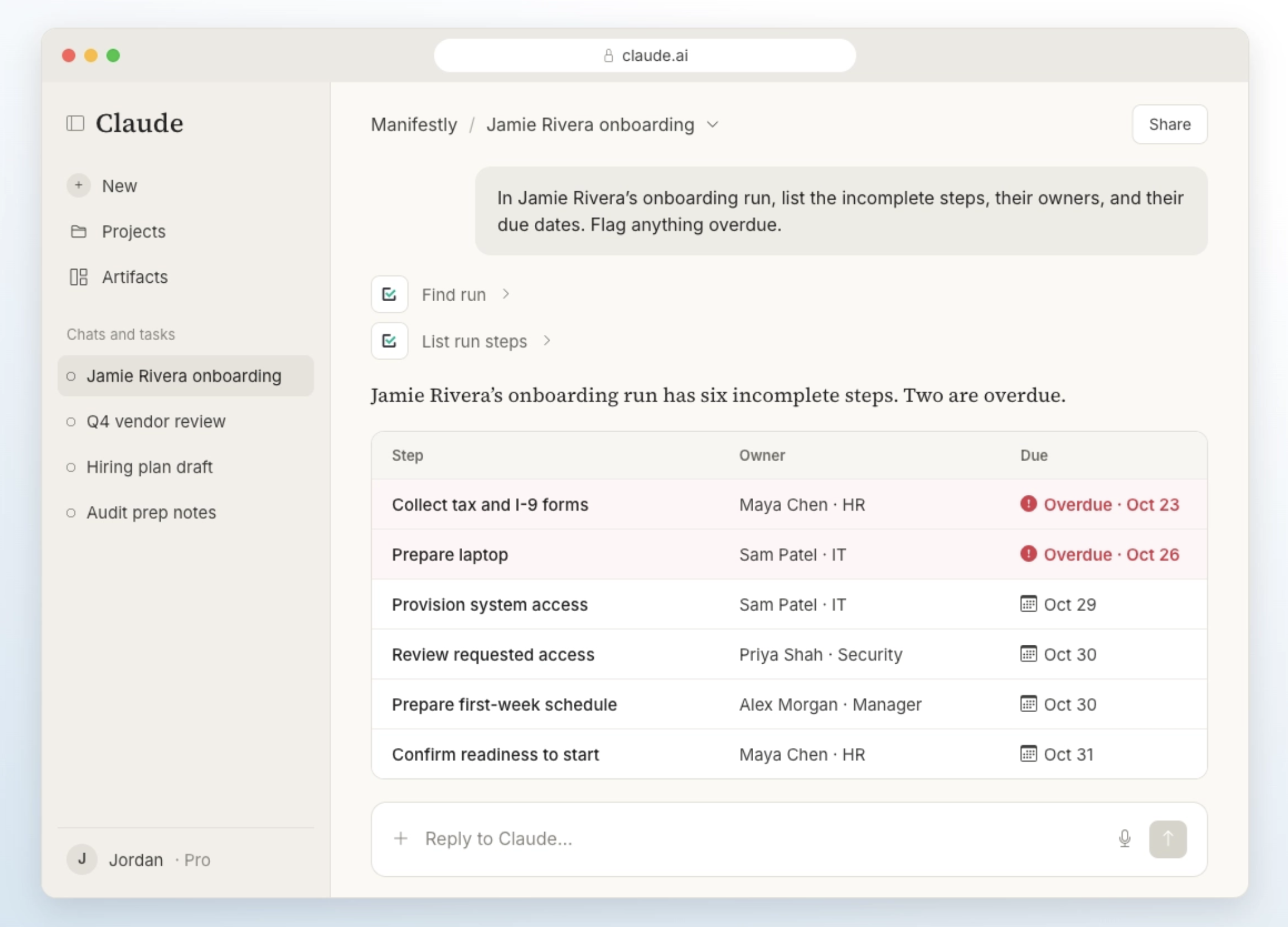The image size is (1288, 927).
Task: Click calendar icon in Prepare first-week schedule row
Action: 1028,704
